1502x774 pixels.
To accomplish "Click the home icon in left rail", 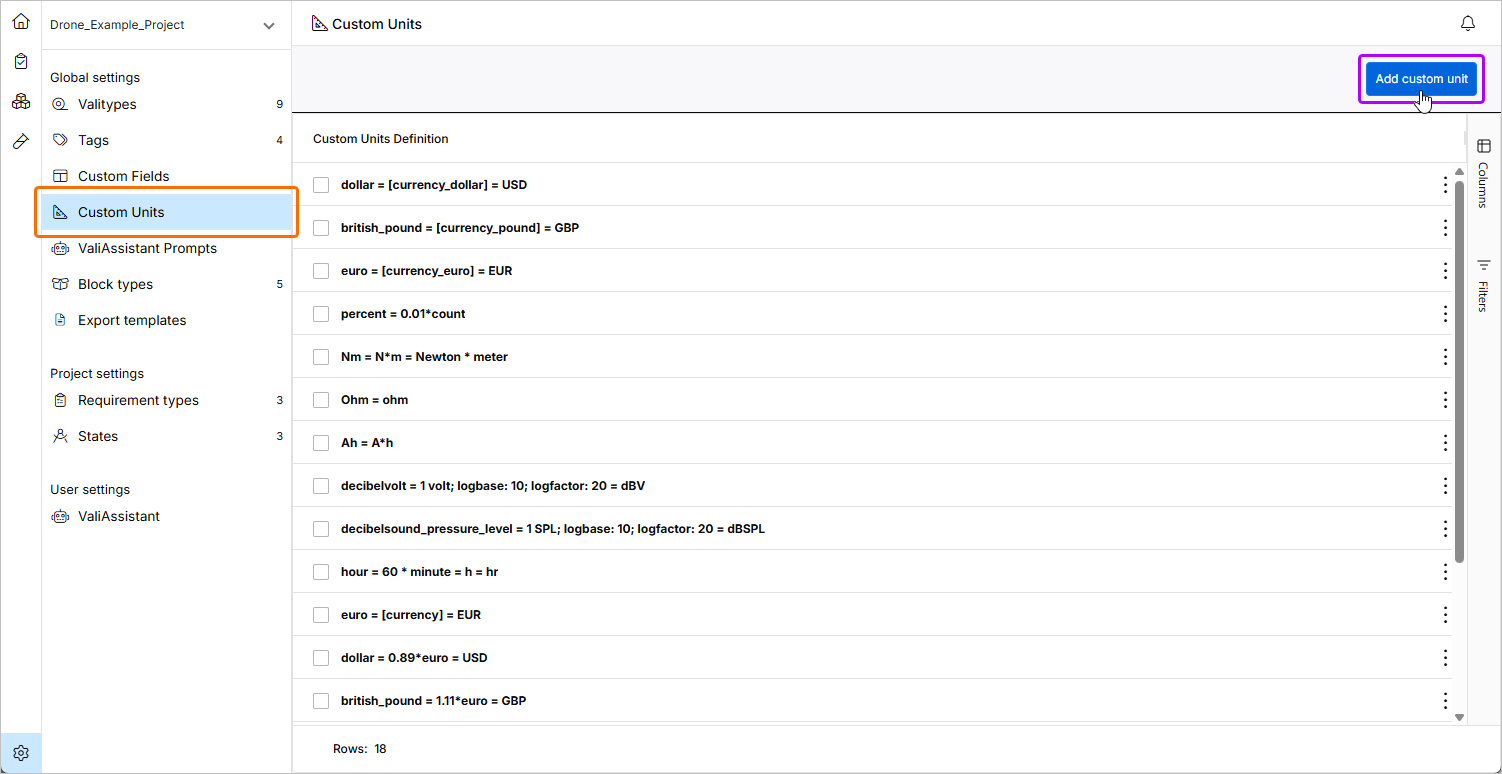I will [x=21, y=21].
